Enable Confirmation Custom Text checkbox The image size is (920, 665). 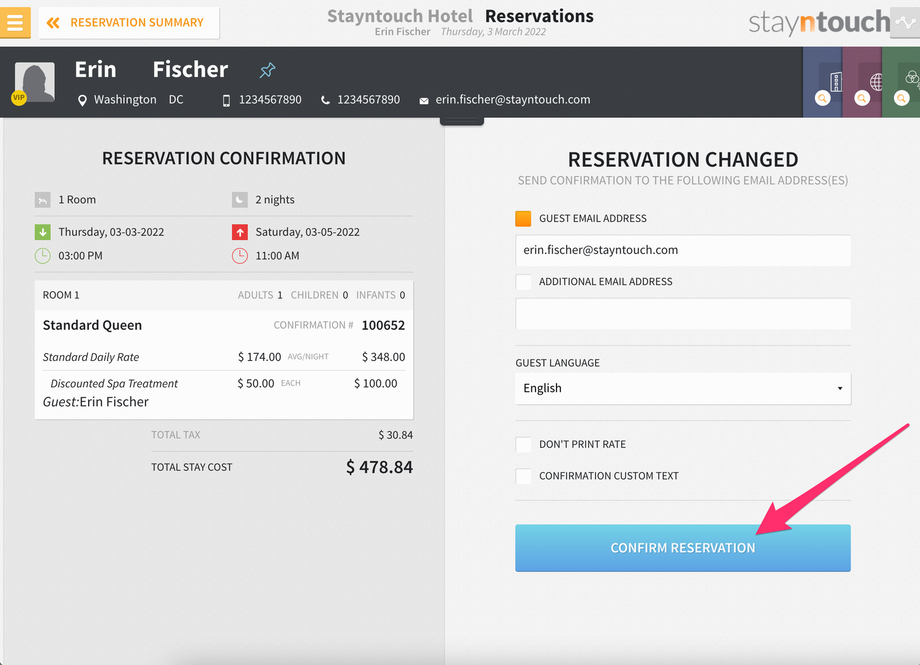pos(523,476)
